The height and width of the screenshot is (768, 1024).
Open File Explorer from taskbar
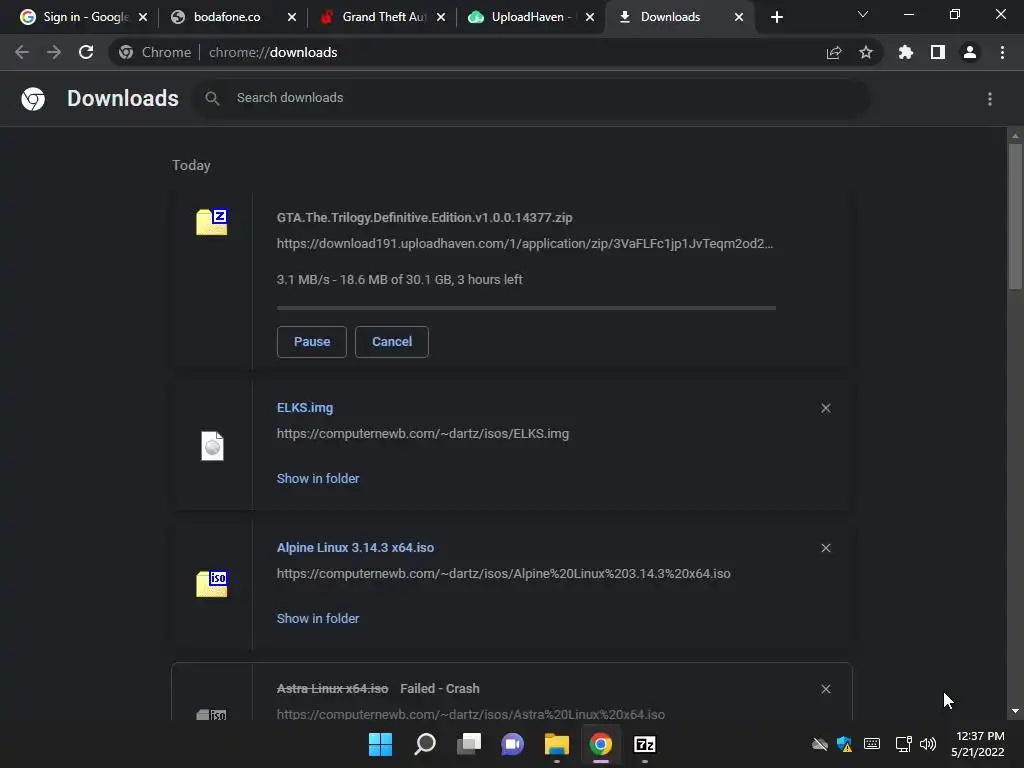tap(557, 744)
